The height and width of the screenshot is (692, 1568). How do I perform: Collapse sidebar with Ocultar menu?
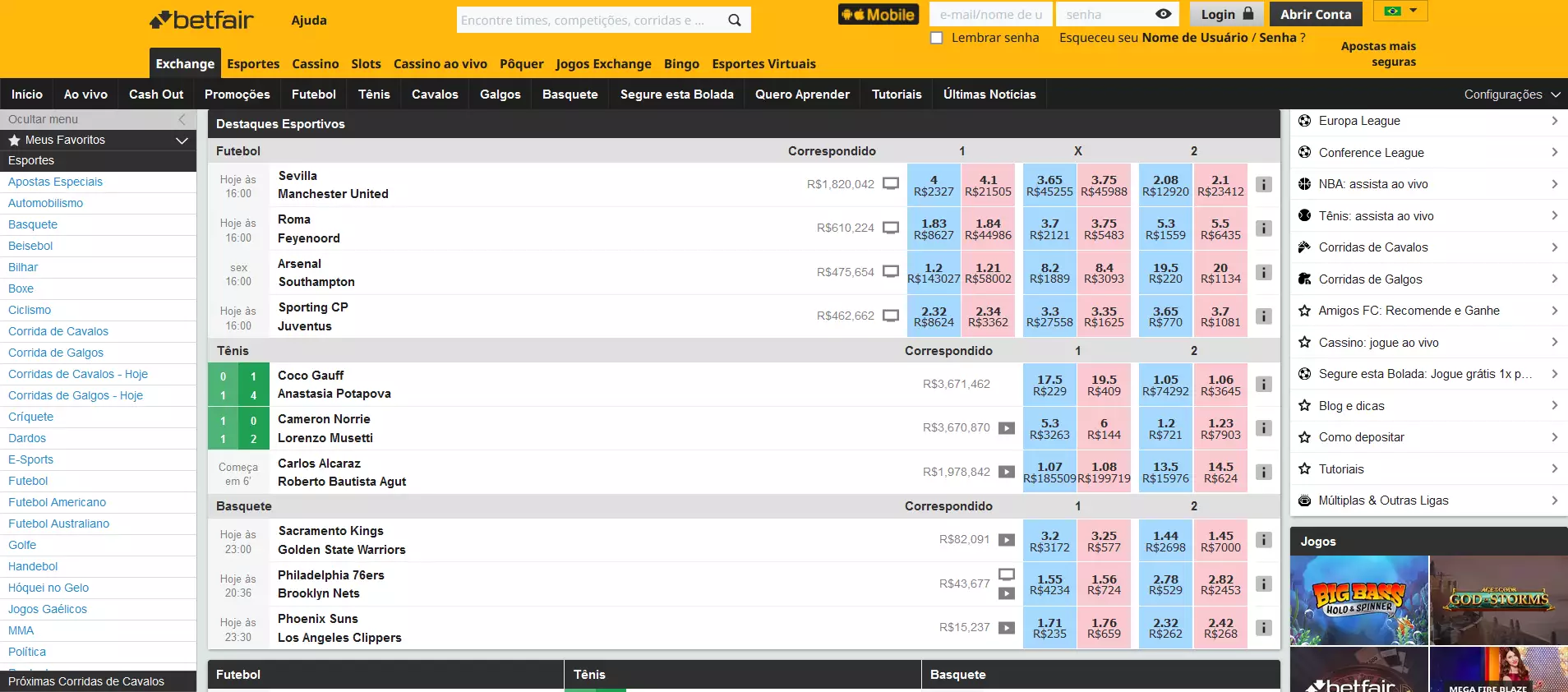pyautogui.click(x=98, y=119)
